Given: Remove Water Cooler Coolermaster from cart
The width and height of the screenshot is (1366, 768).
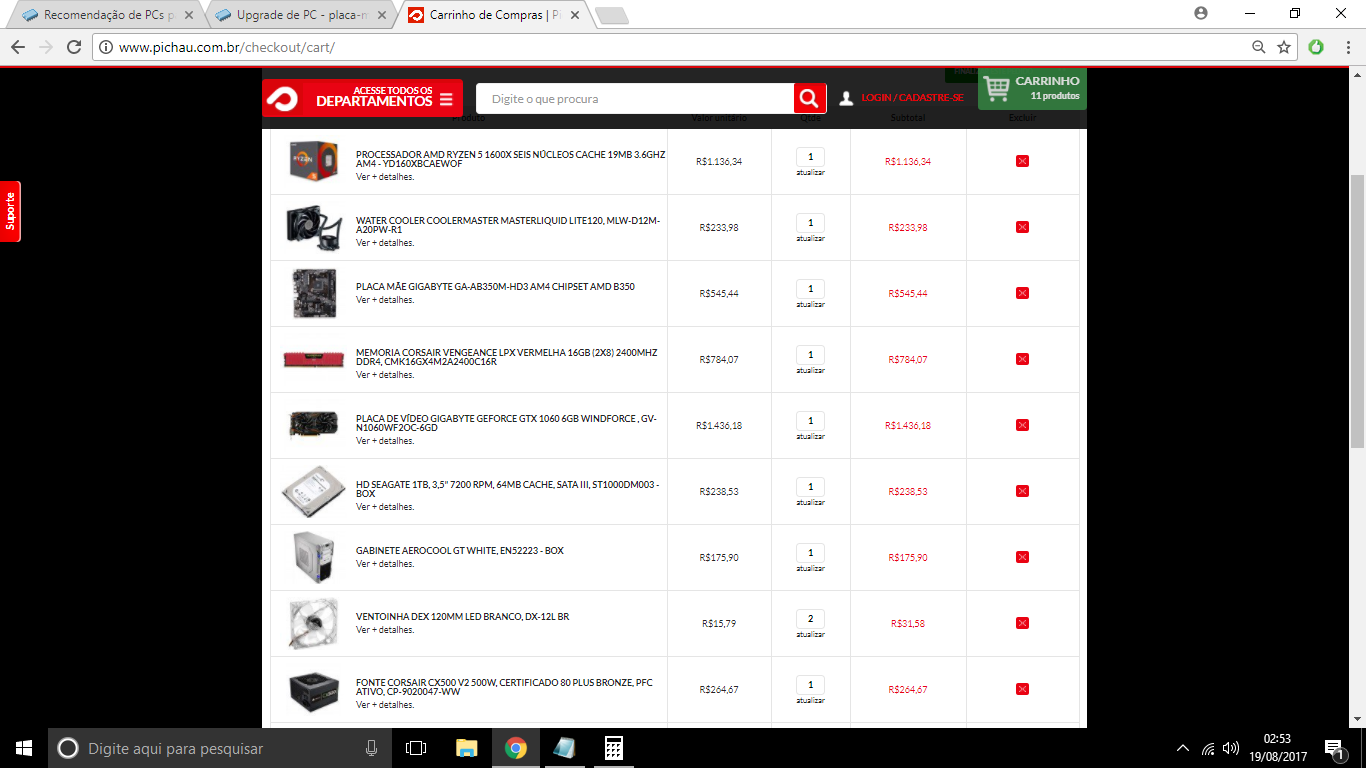Looking at the screenshot, I should coord(1022,227).
